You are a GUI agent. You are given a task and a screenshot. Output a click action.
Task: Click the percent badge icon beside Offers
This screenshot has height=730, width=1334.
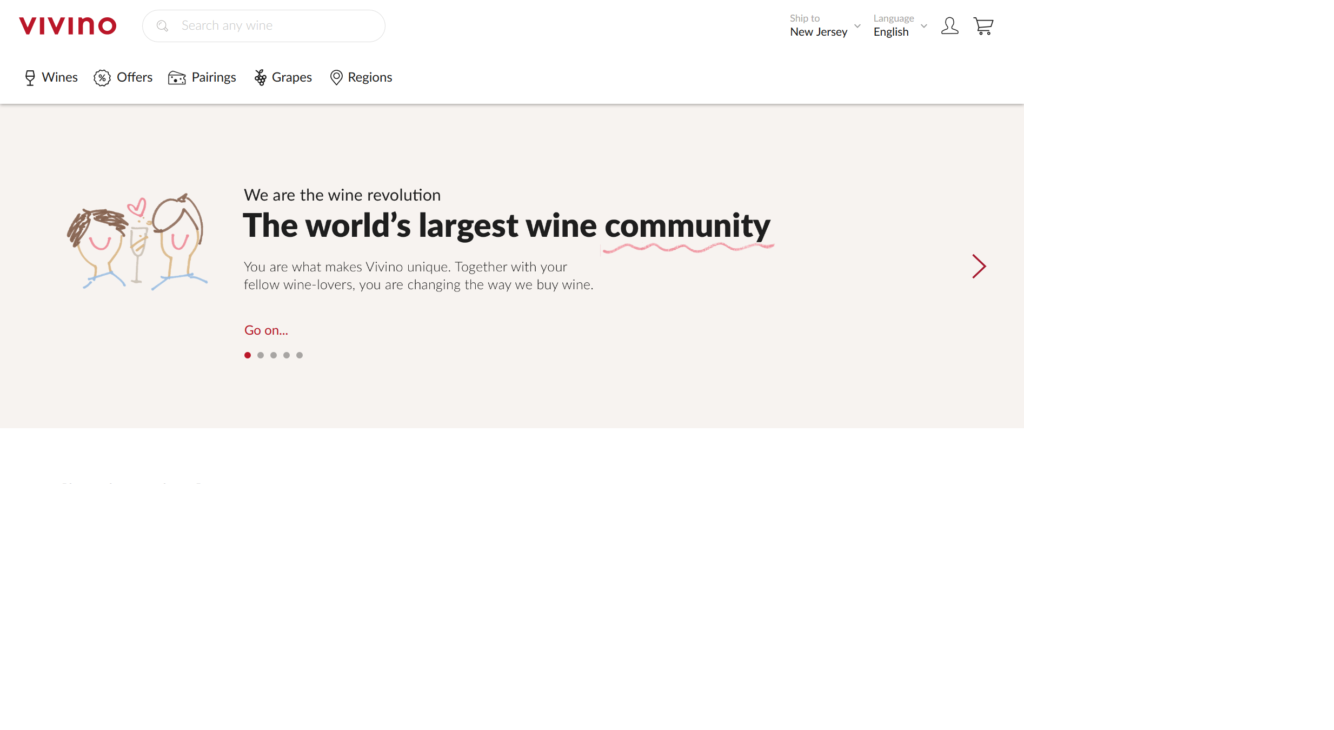coord(102,78)
